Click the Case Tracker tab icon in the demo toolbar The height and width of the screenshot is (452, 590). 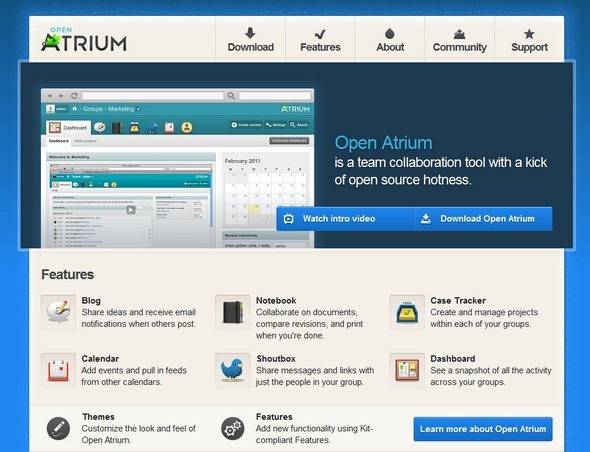pyautogui.click(x=135, y=128)
